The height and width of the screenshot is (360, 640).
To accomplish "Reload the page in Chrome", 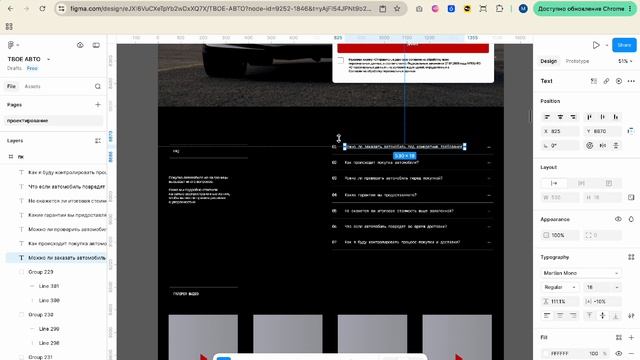I will [42, 9].
